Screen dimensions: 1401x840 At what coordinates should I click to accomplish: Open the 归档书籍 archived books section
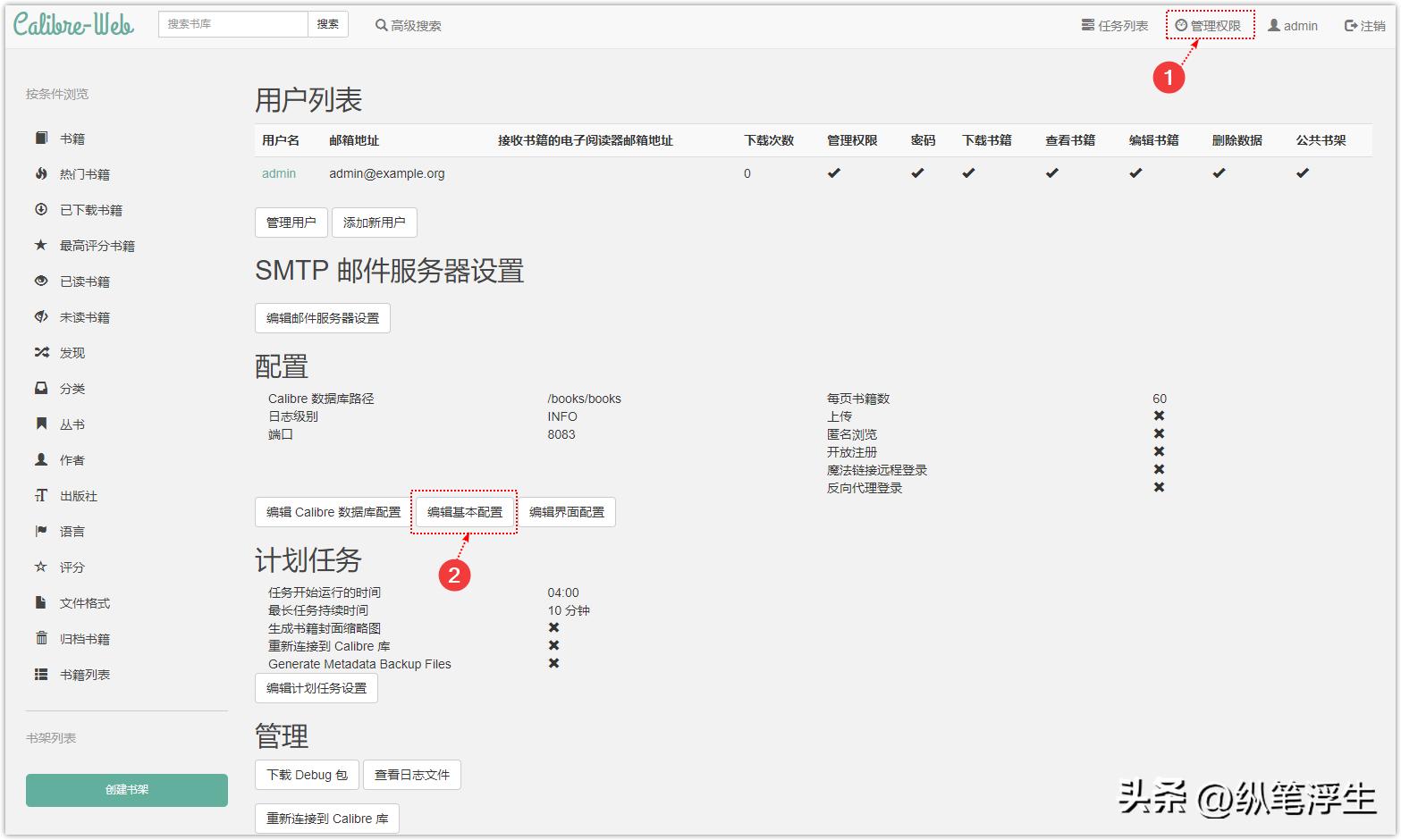click(84, 638)
